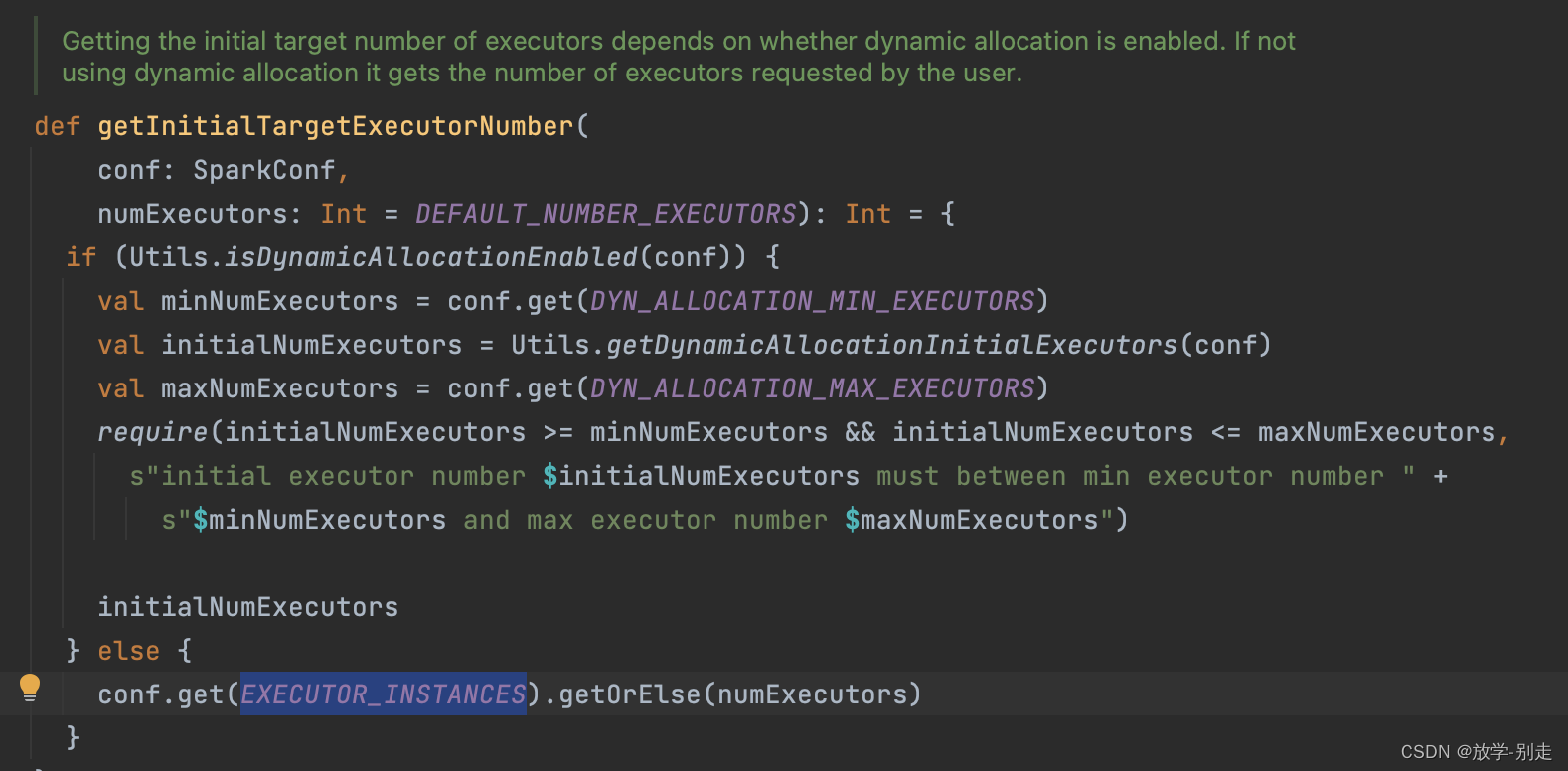Click the else keyword

[x=129, y=651]
